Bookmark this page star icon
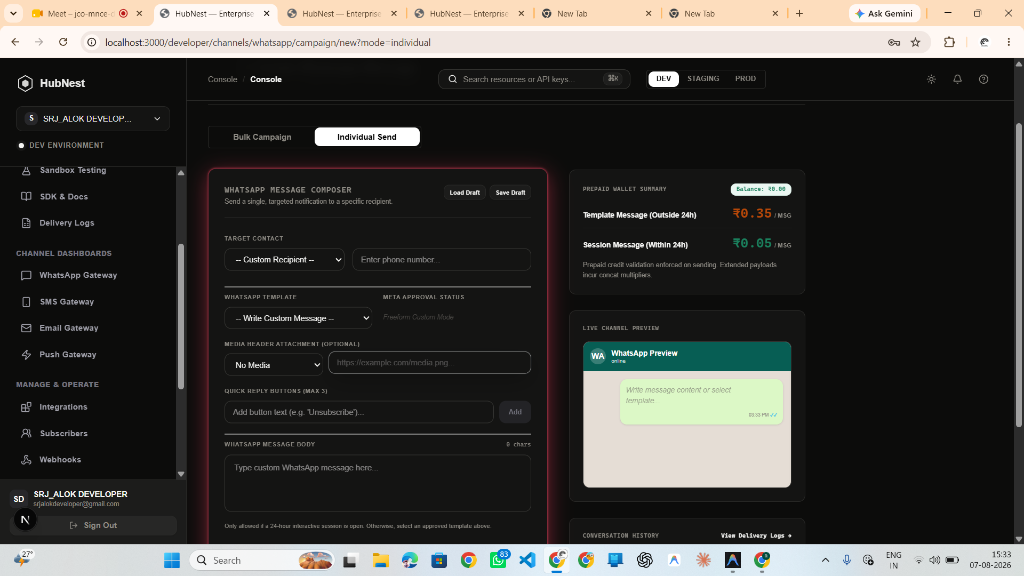Image resolution: width=1024 pixels, height=576 pixels. pyautogui.click(x=916, y=42)
